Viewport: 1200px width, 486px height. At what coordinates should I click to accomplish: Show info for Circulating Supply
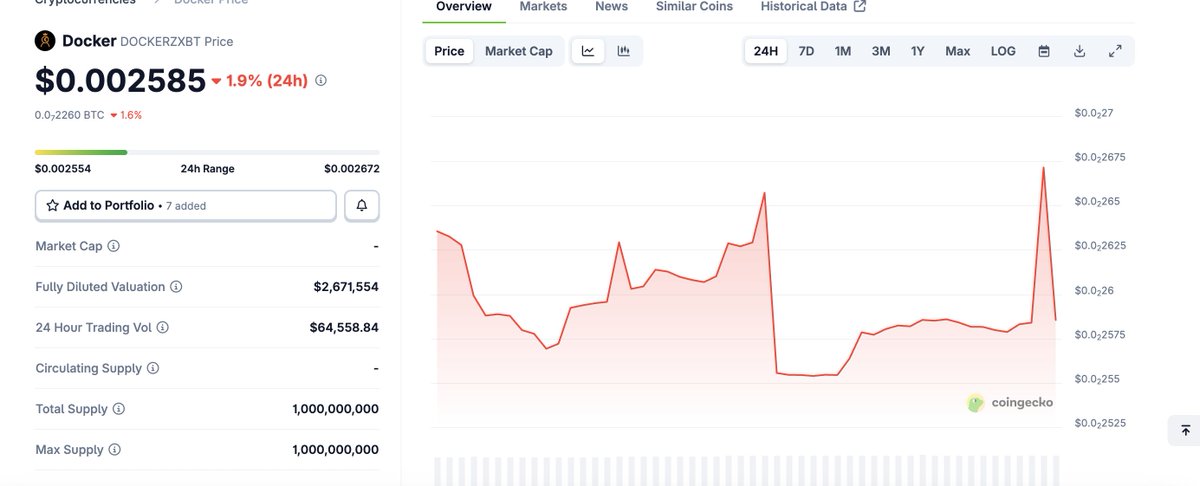(x=153, y=368)
